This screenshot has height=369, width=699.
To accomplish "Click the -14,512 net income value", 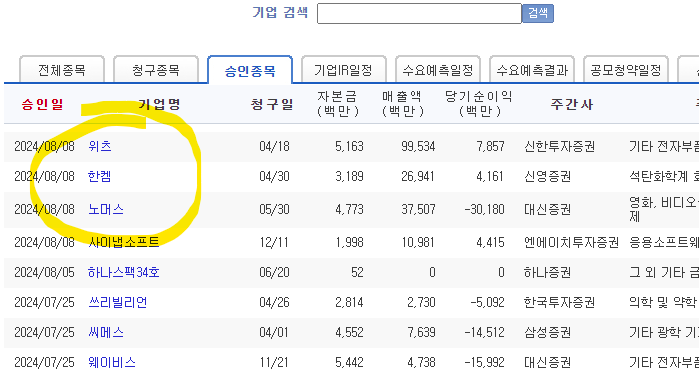I will pyautogui.click(x=485, y=332).
